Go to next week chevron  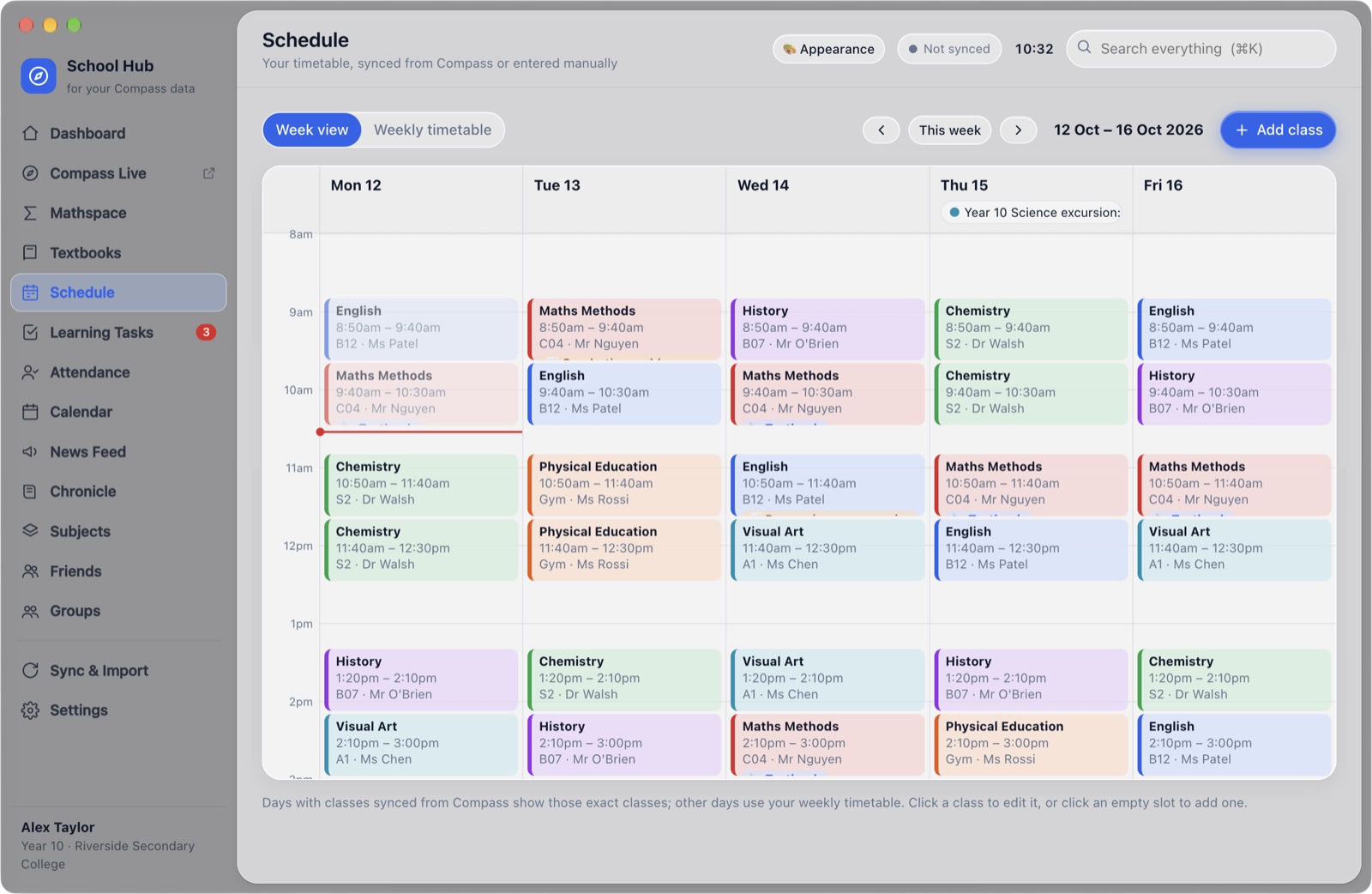(1019, 130)
